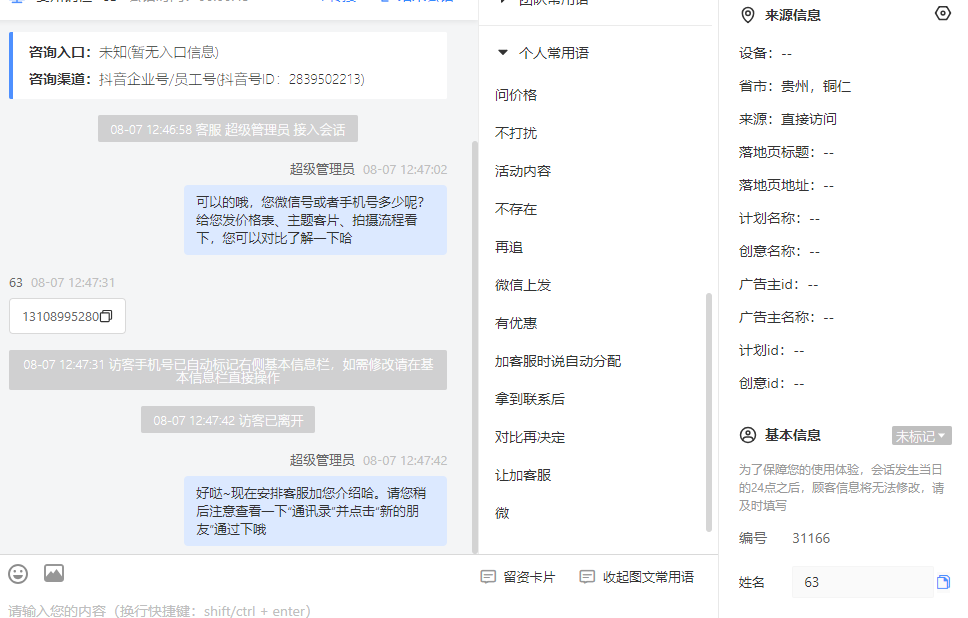Click the 收起图文常用语 button
The image size is (968, 618).
636,577
